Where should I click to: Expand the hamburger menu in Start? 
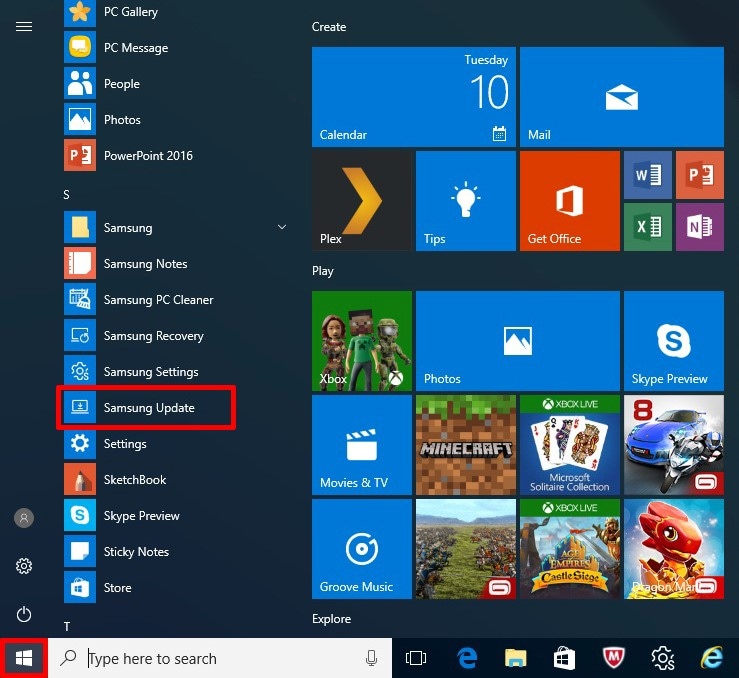[24, 26]
